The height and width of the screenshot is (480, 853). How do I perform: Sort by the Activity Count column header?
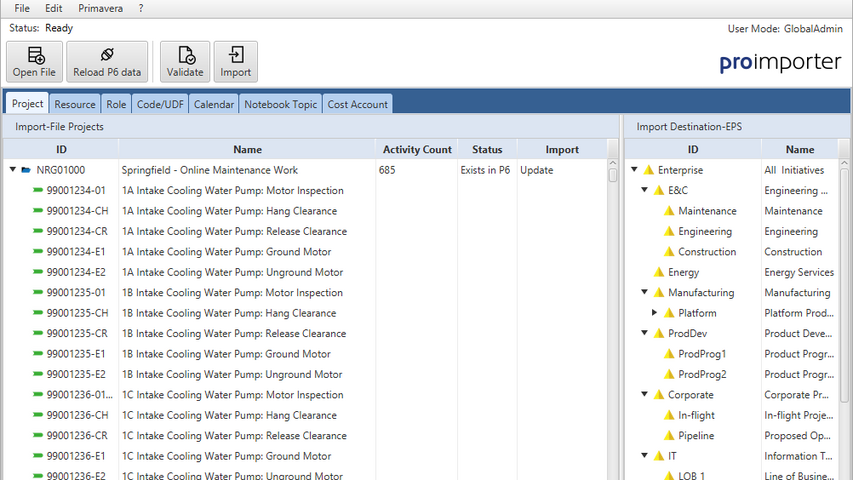(x=417, y=149)
